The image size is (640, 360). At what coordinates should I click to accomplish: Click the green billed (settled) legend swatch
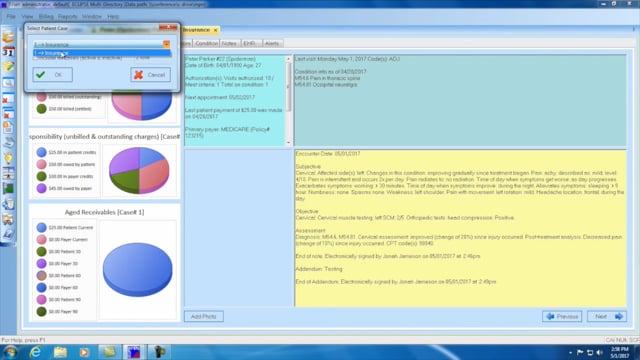point(41,109)
